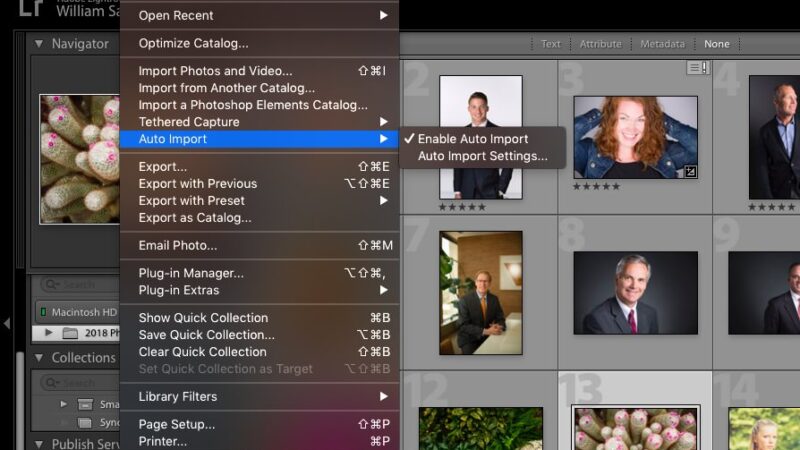
Task: Click crop badge on red-haired woman photo
Action: (690, 172)
